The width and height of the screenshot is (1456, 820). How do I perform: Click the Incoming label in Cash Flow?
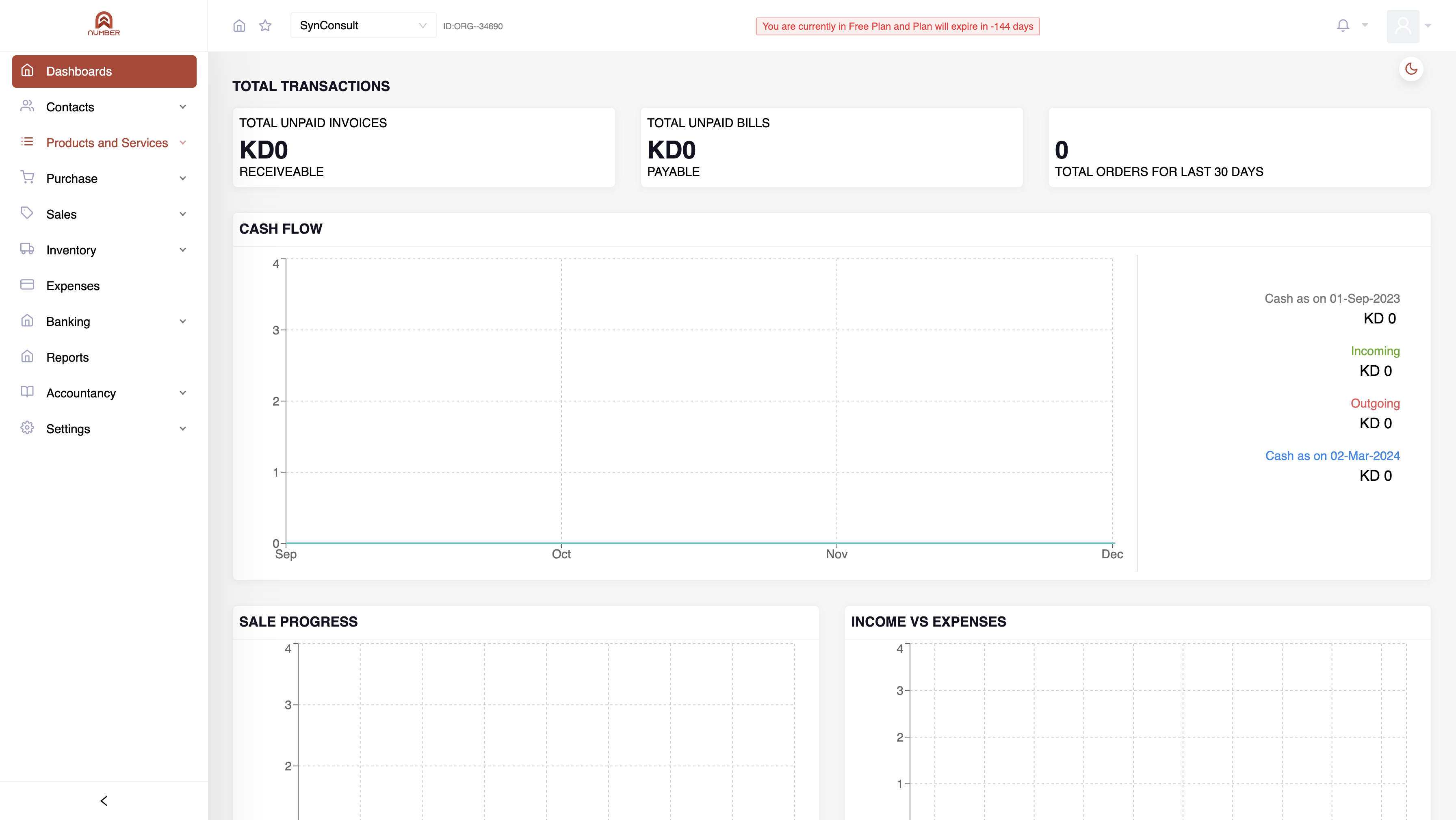point(1375,351)
